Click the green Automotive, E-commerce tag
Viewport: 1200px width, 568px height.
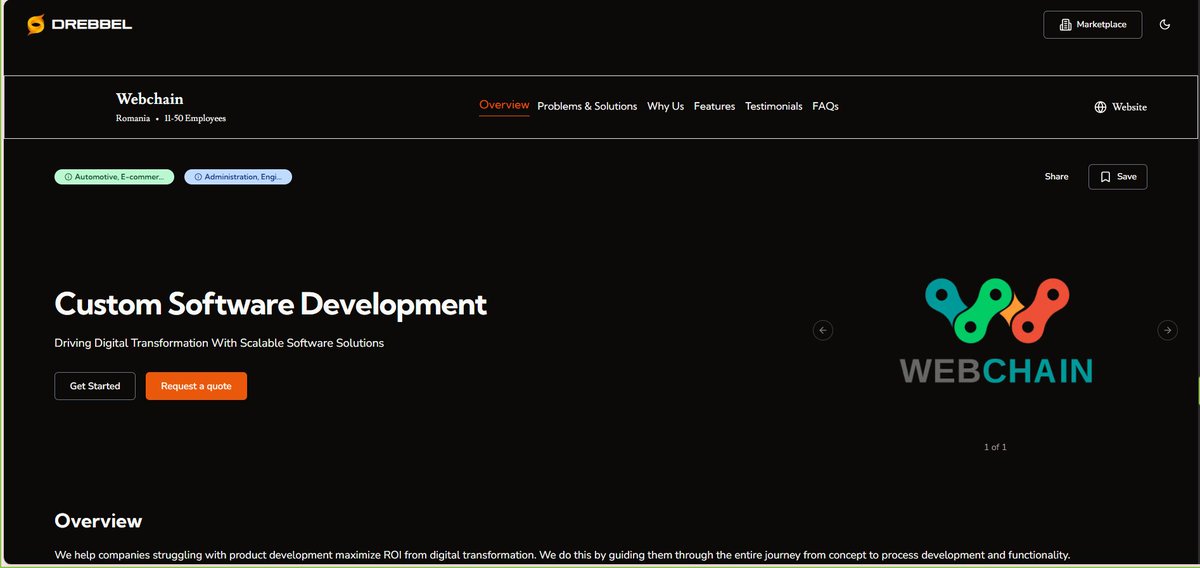(x=114, y=177)
